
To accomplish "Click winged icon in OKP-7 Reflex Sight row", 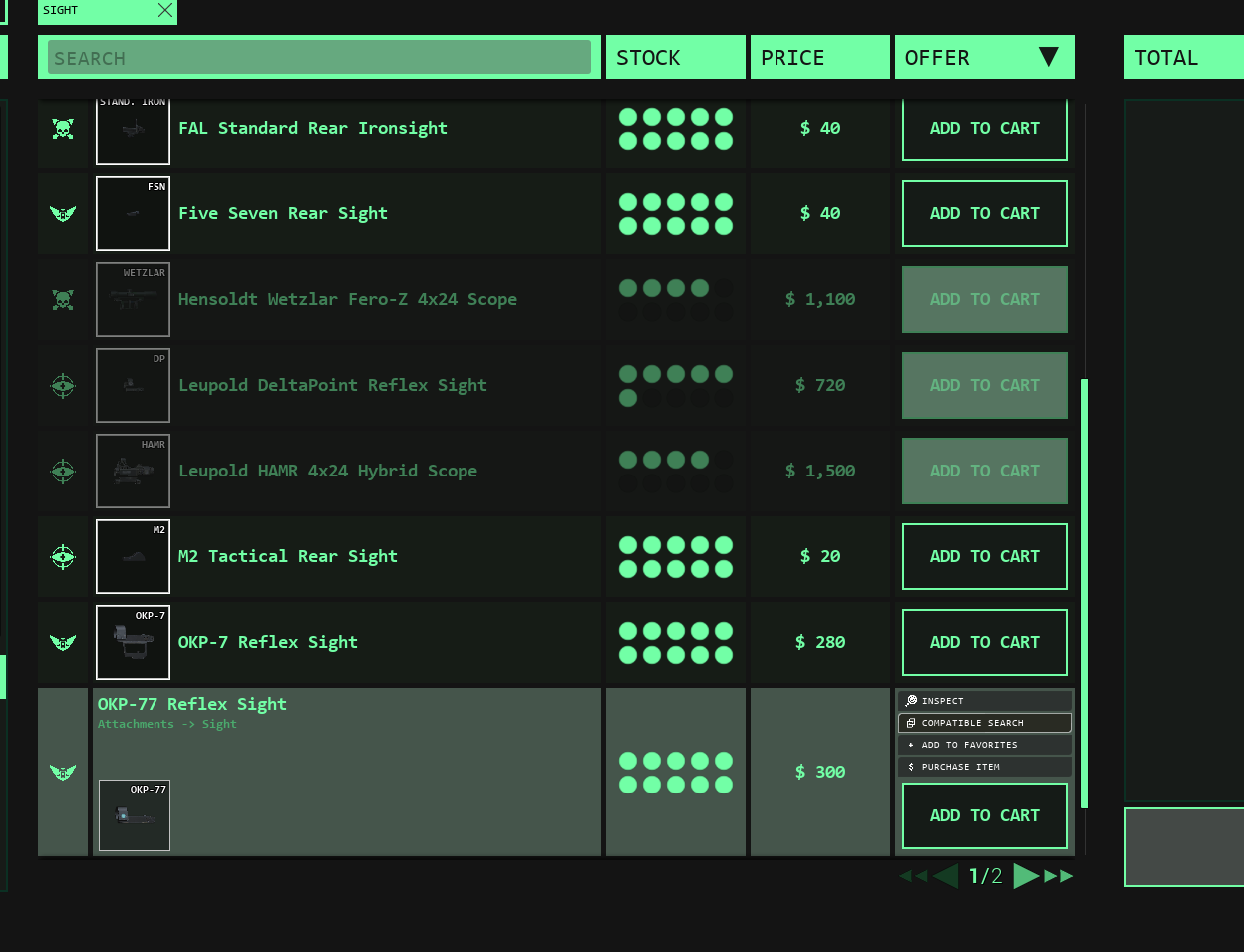I will point(63,642).
